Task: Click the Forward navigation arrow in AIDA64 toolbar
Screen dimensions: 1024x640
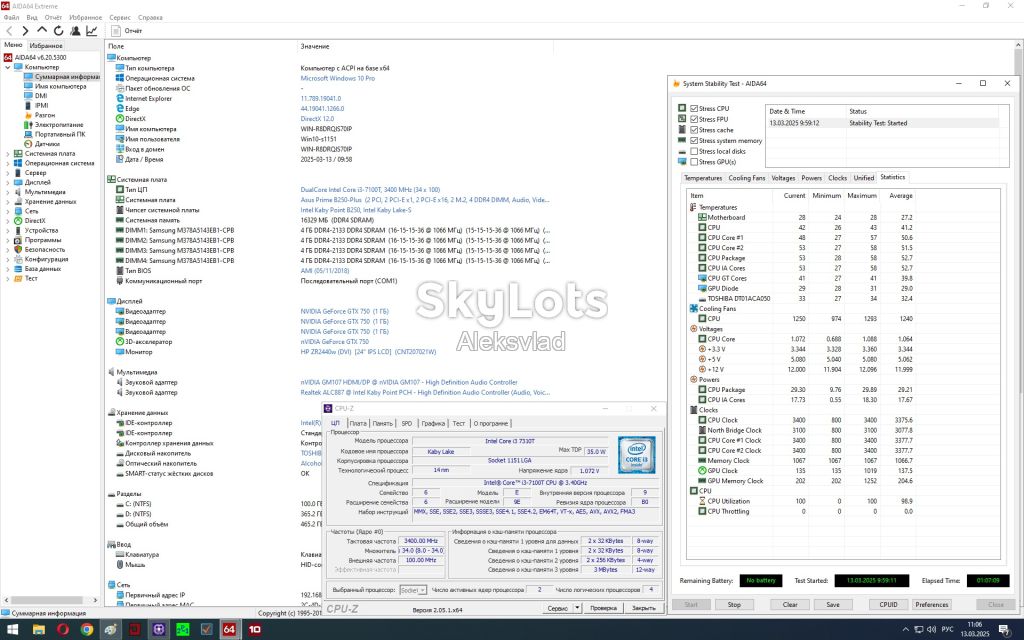Action: (x=25, y=31)
